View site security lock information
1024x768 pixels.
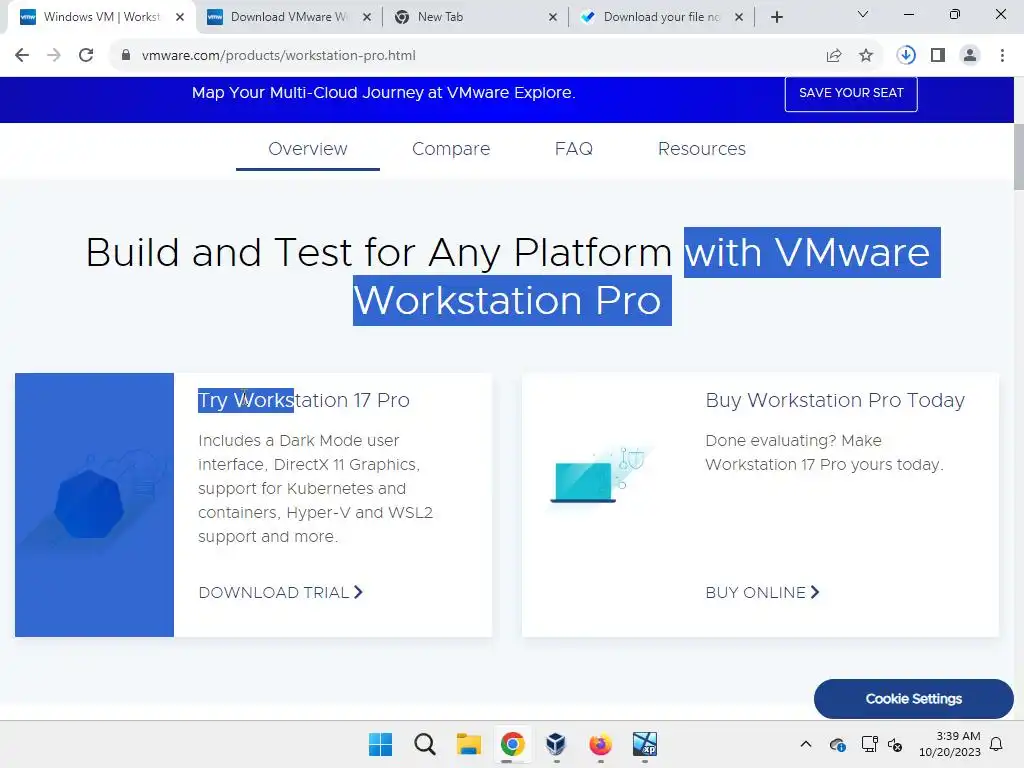click(126, 56)
